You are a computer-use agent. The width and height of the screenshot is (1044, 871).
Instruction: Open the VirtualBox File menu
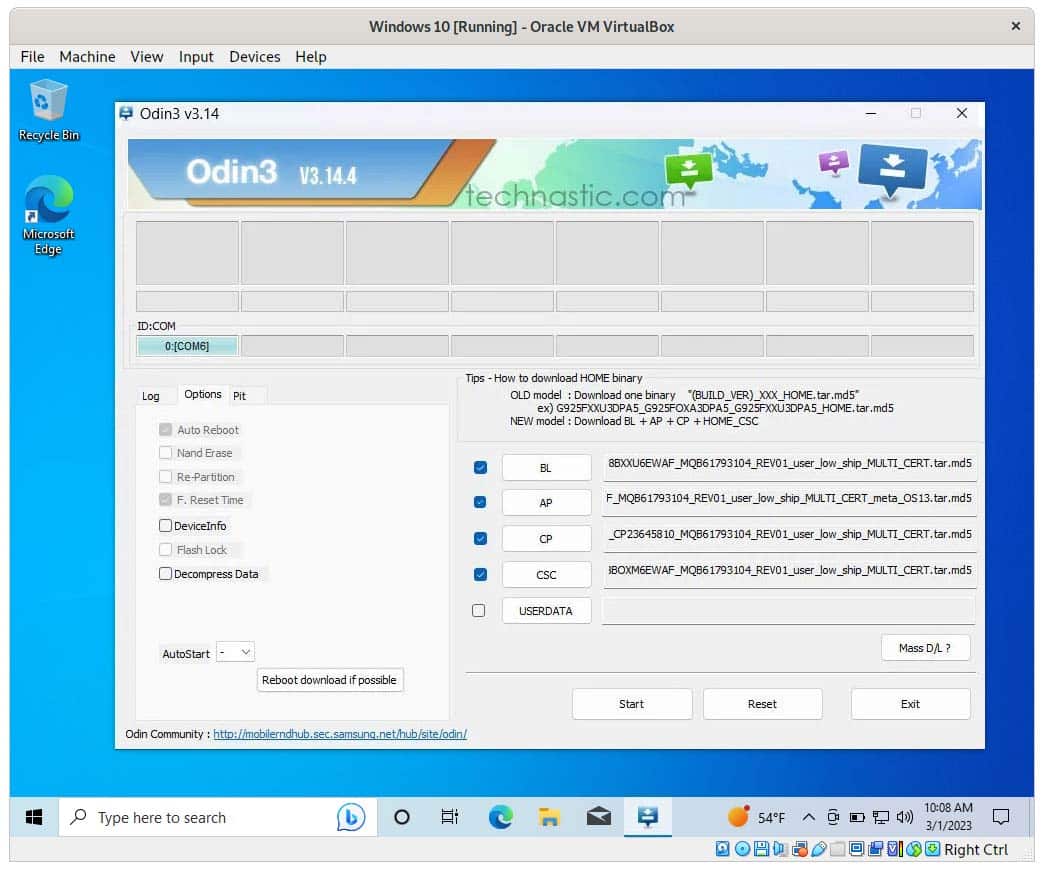click(x=33, y=57)
